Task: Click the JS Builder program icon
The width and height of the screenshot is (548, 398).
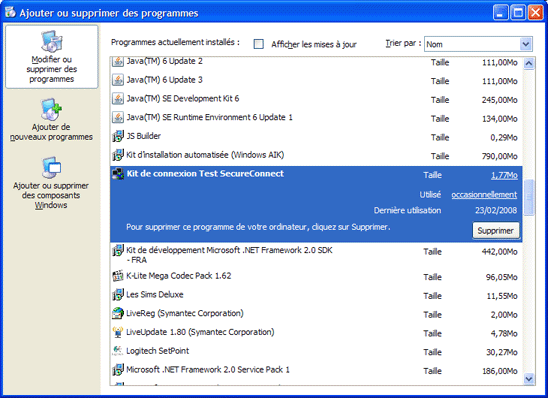Action: (118, 136)
